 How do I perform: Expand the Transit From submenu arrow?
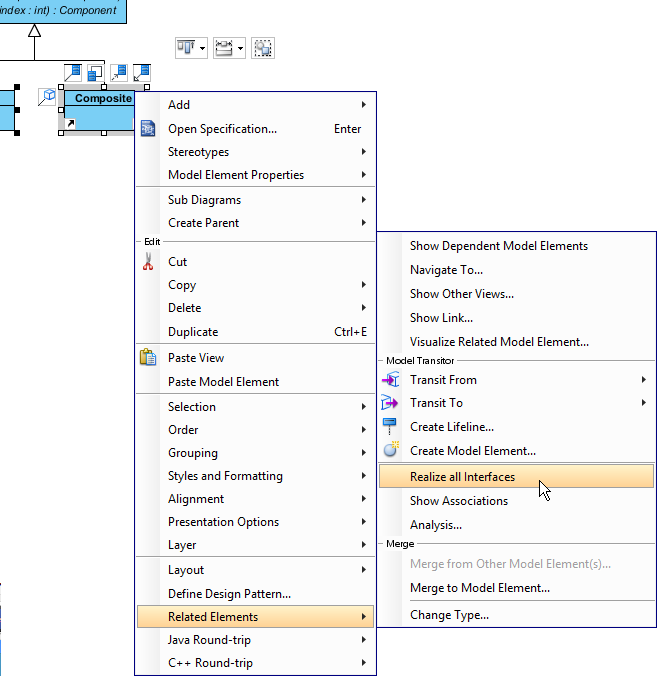[644, 379]
